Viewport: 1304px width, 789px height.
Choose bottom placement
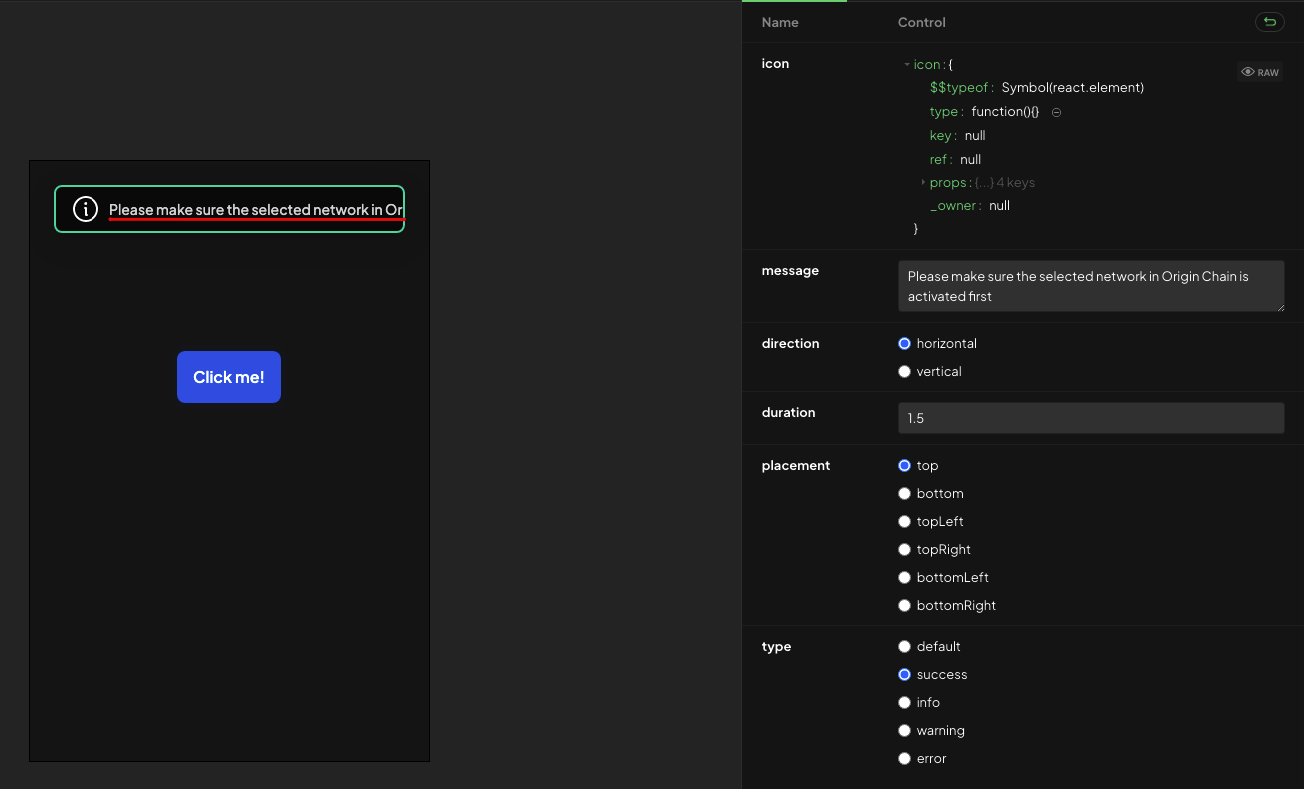coord(904,493)
